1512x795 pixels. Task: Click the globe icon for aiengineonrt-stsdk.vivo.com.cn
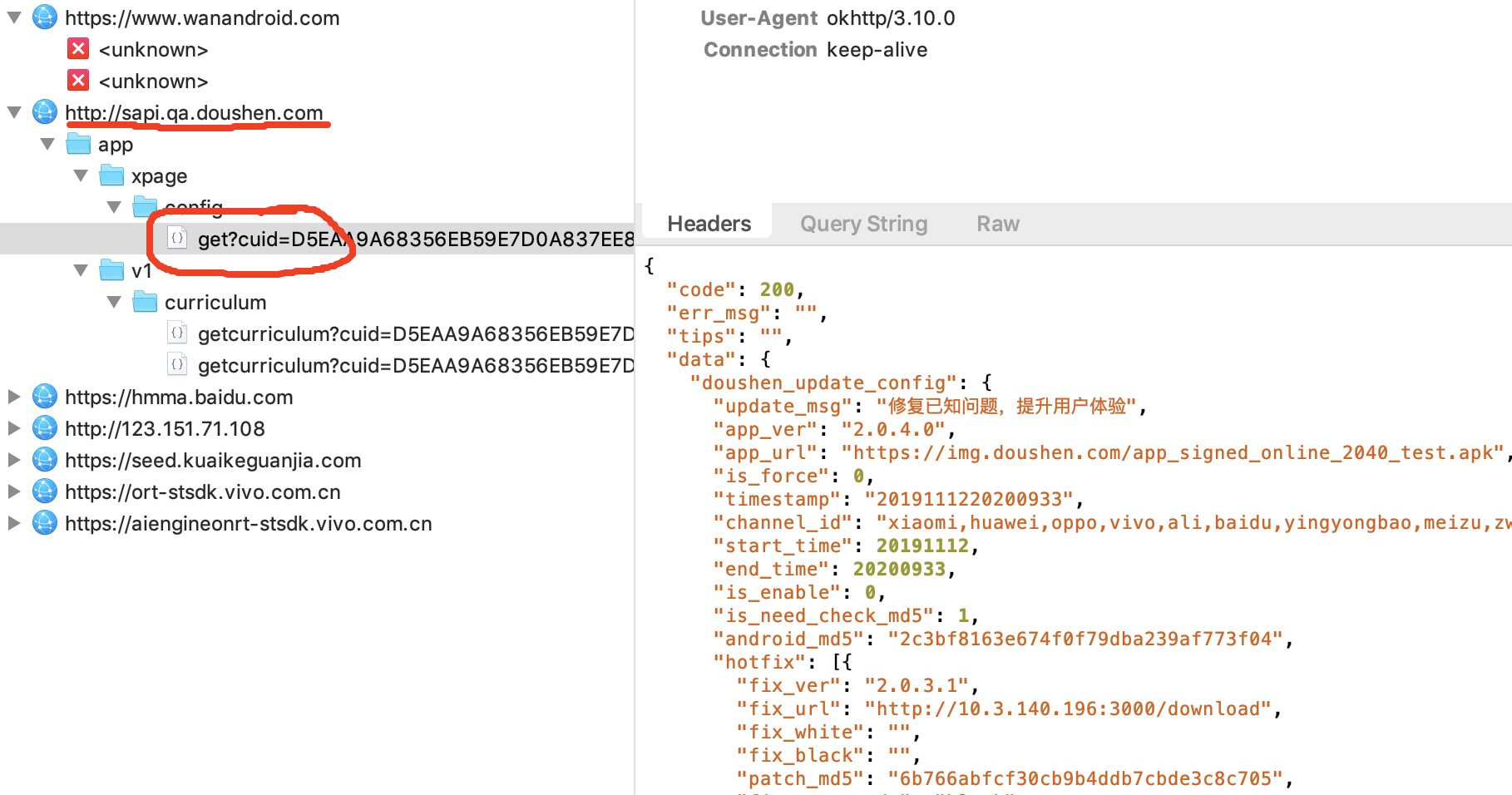point(45,523)
